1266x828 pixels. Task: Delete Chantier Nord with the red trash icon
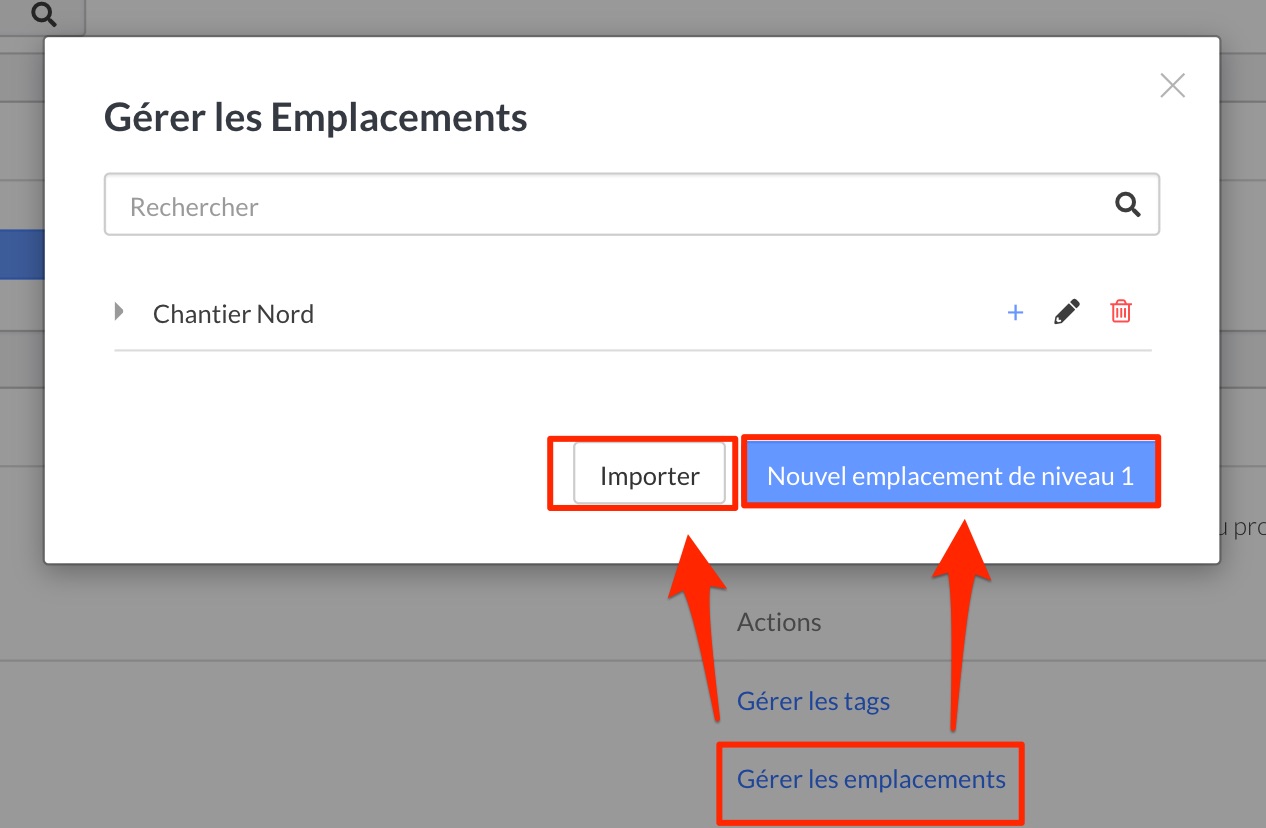(1121, 312)
